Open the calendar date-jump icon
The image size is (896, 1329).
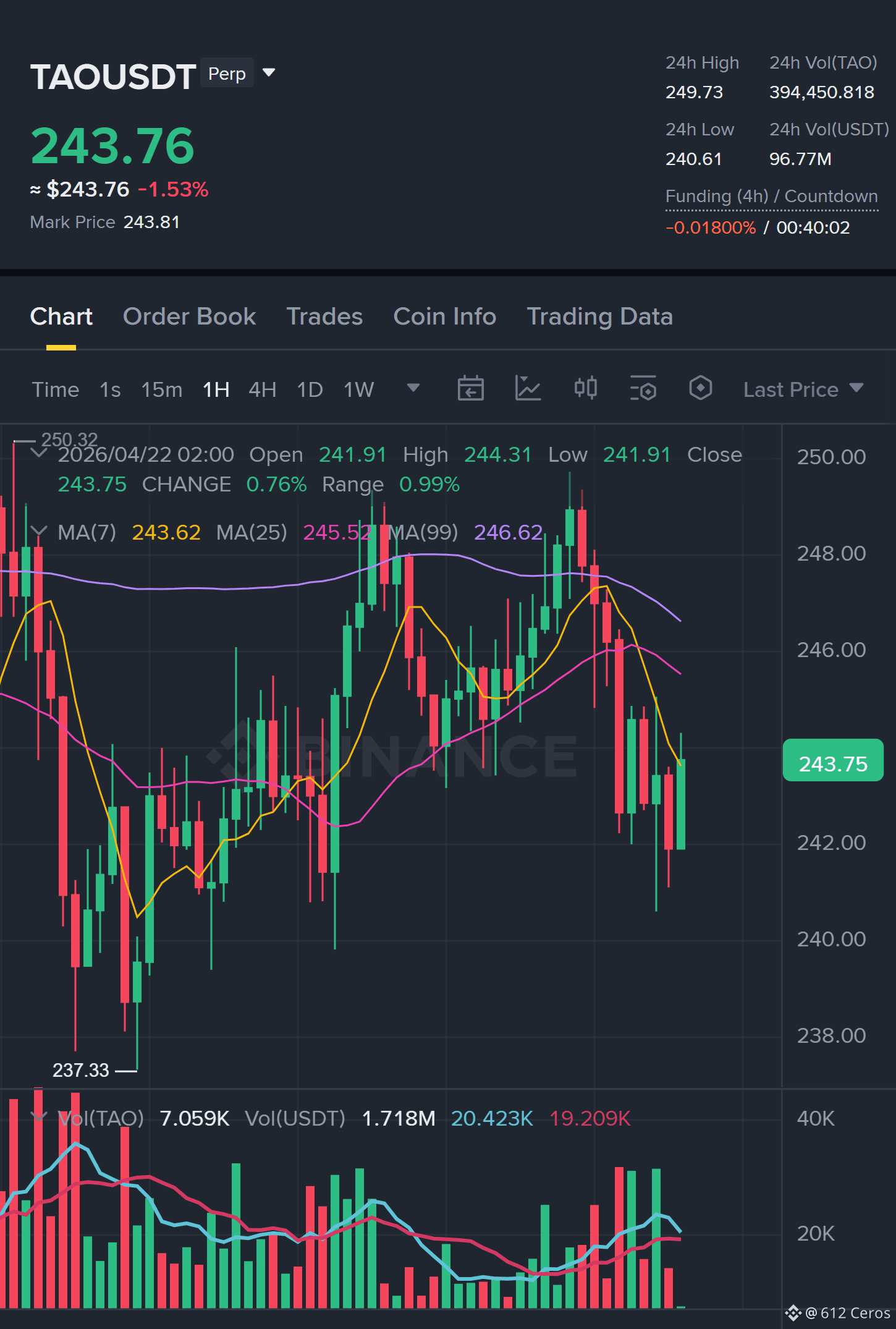pyautogui.click(x=470, y=389)
